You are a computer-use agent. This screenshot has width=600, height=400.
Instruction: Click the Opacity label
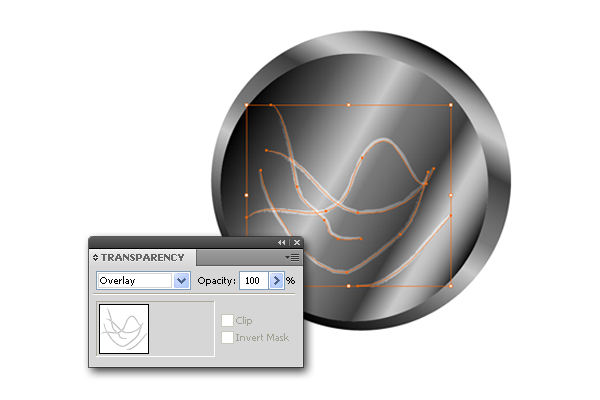tap(217, 281)
